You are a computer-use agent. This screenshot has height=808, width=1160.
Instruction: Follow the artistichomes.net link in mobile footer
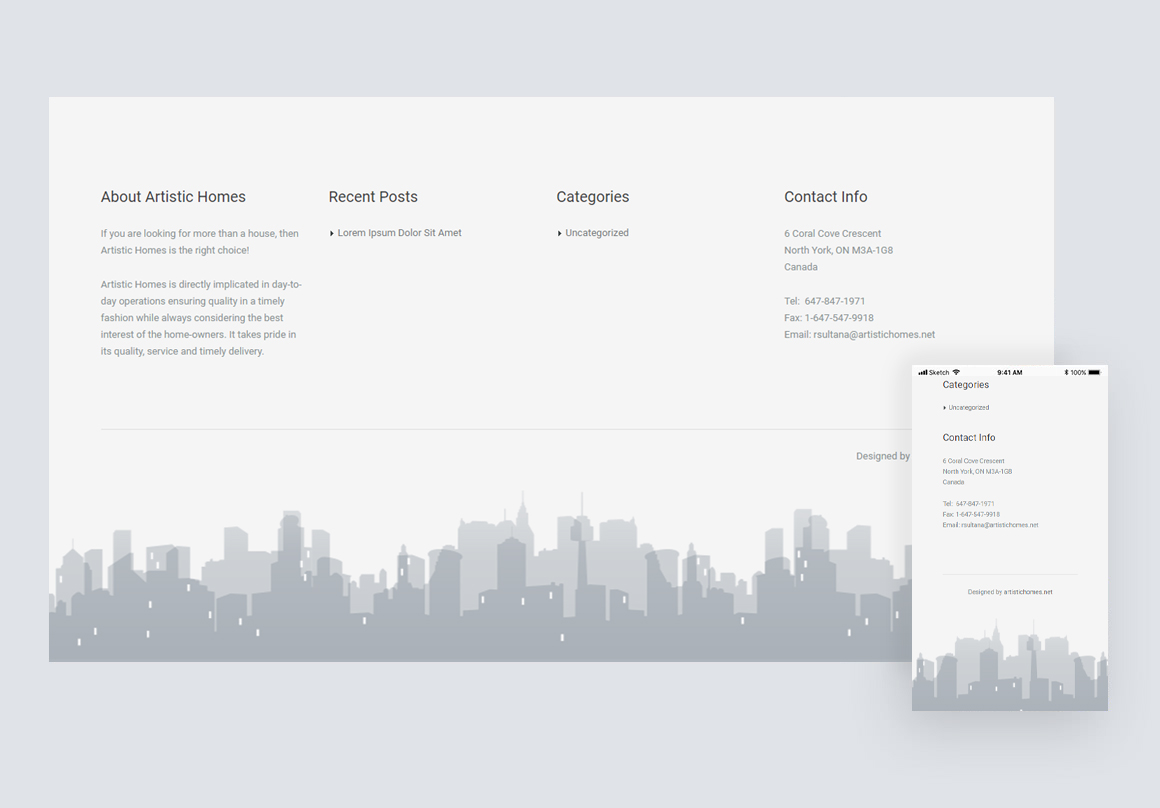1028,592
